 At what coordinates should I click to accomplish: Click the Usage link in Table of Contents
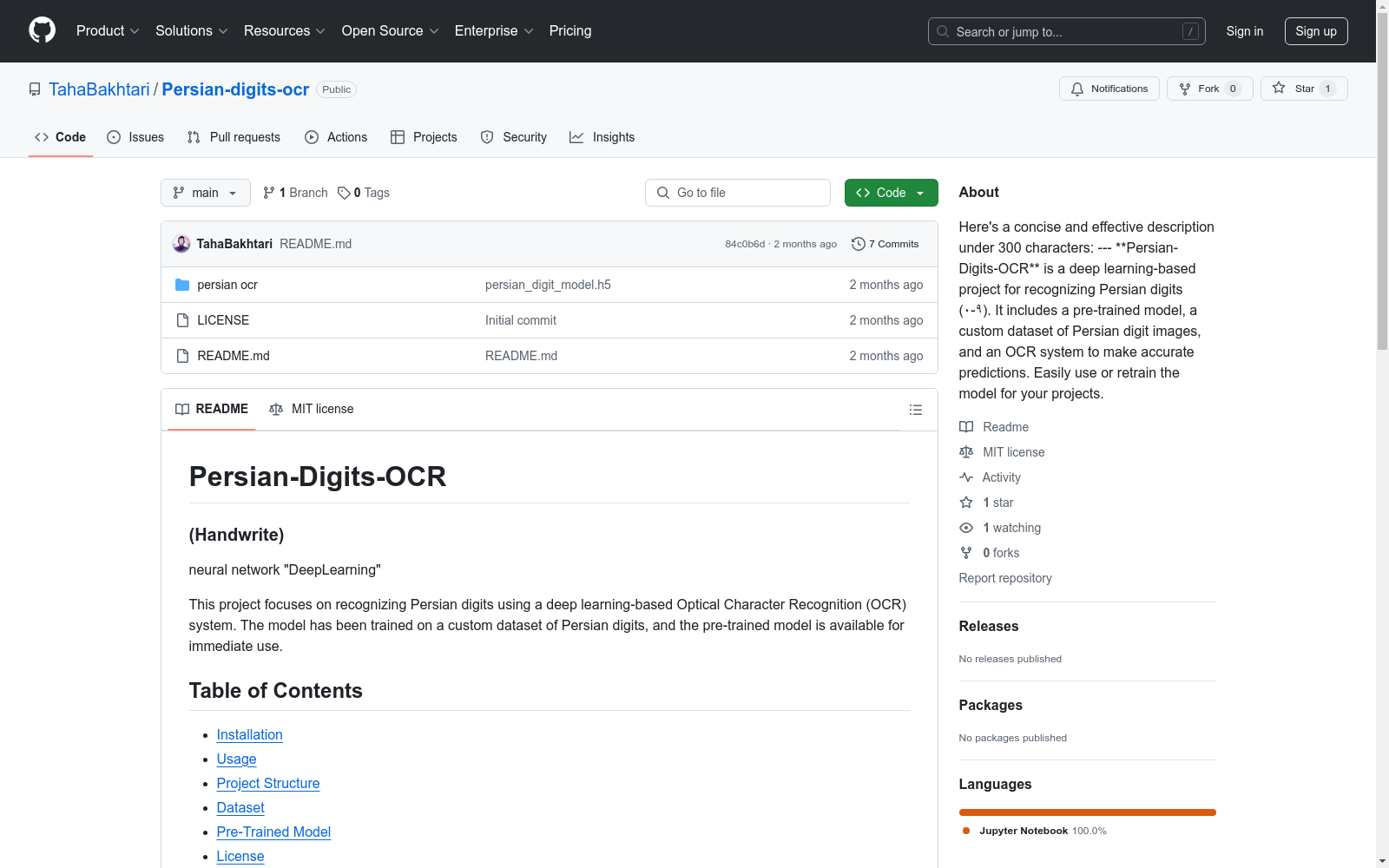tap(237, 759)
